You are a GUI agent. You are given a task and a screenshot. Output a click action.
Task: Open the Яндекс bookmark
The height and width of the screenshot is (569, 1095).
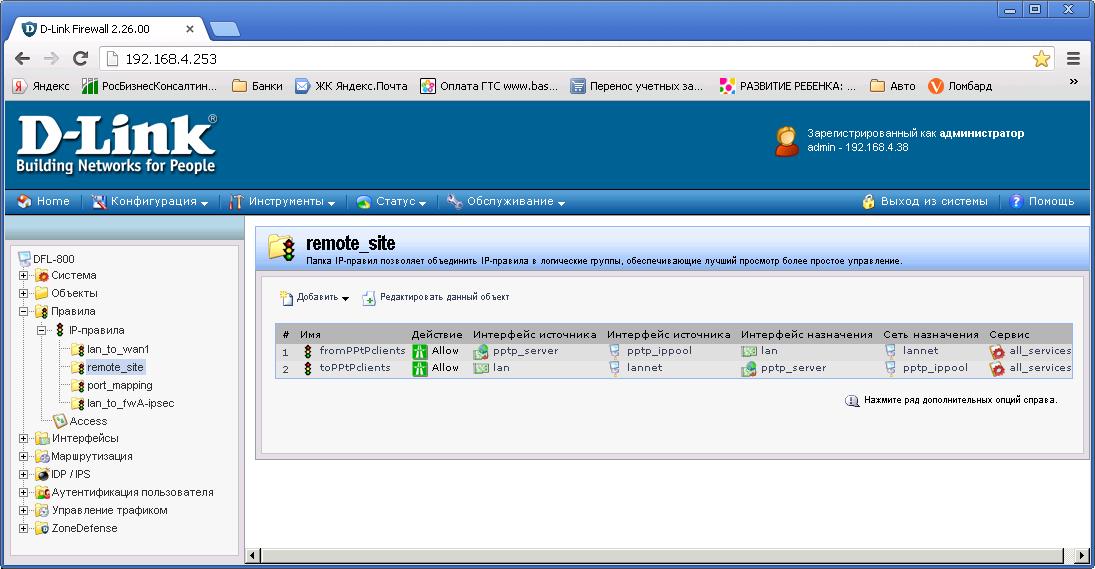41,86
